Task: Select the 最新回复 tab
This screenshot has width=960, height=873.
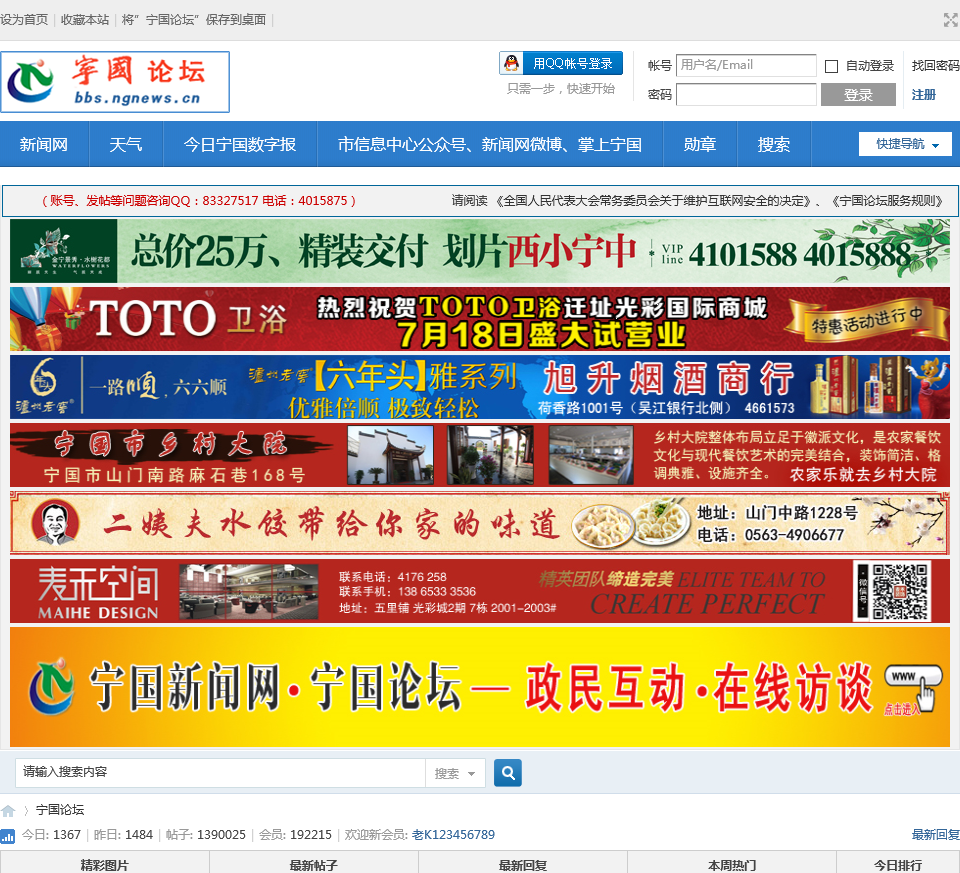Action: point(522,864)
